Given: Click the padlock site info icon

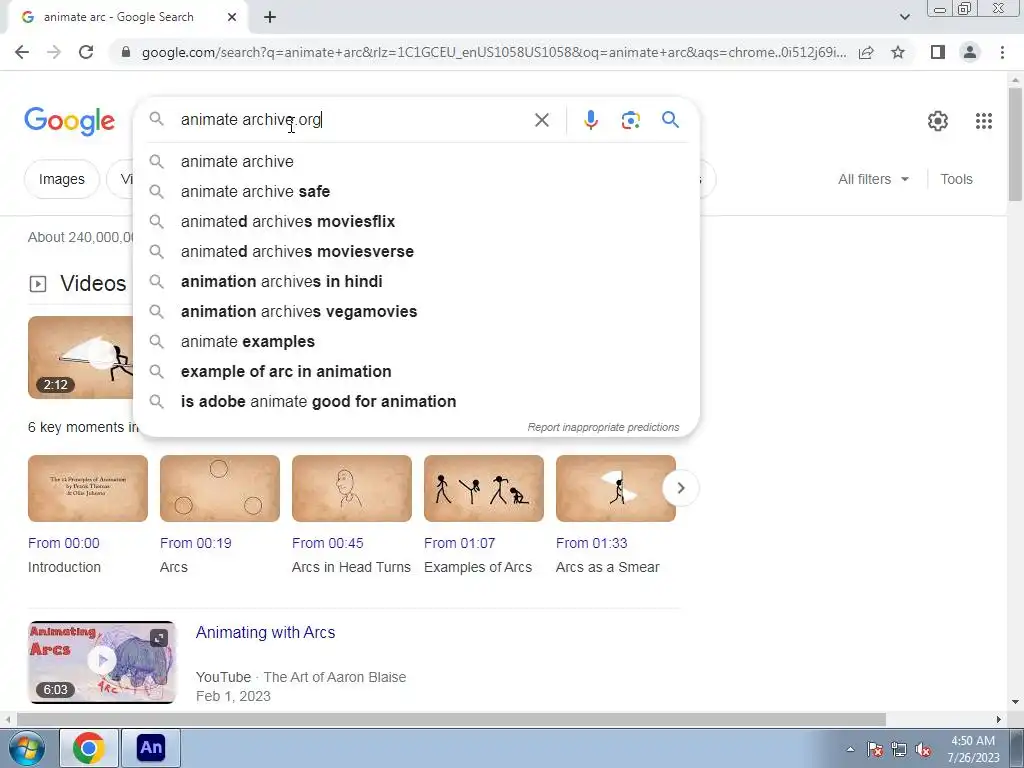Looking at the screenshot, I should click(126, 52).
